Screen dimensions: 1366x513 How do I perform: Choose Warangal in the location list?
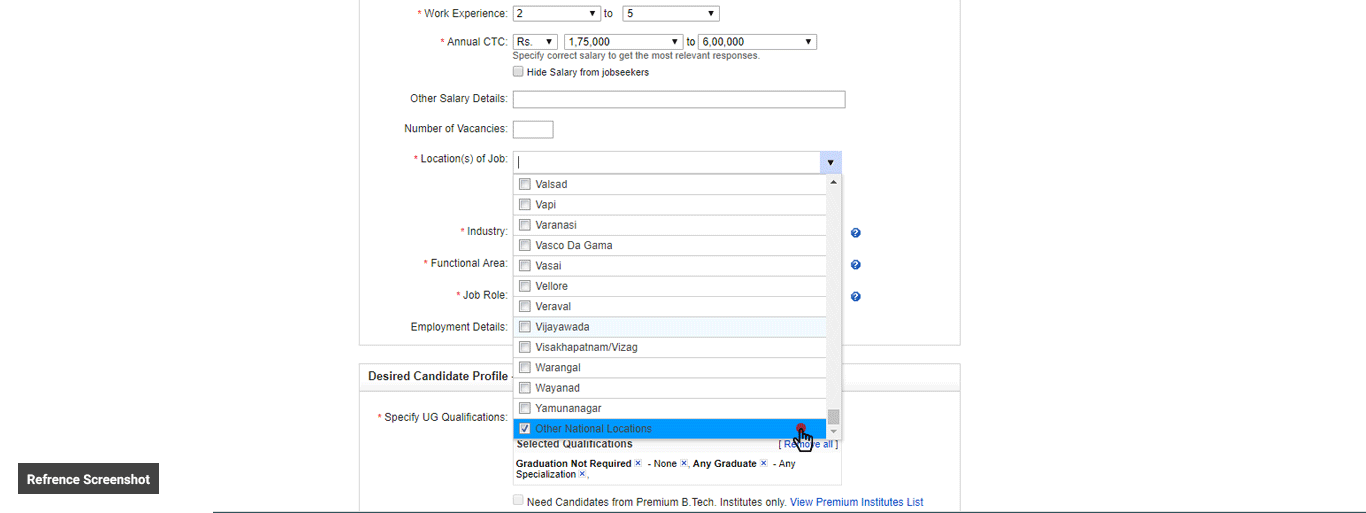(x=525, y=368)
